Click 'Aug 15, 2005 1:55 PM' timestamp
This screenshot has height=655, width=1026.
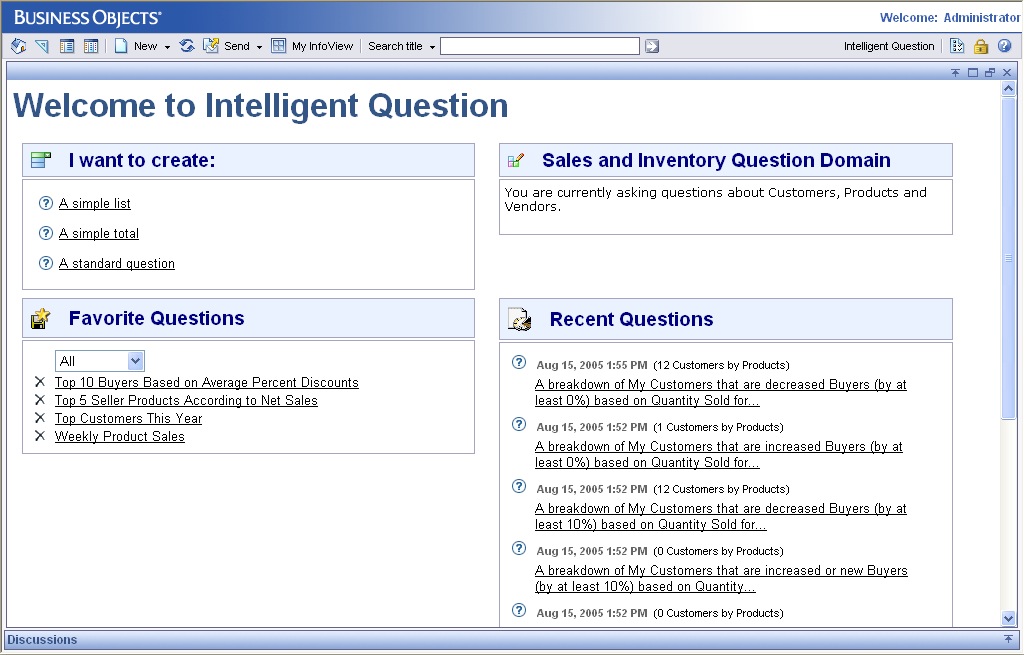(592, 365)
